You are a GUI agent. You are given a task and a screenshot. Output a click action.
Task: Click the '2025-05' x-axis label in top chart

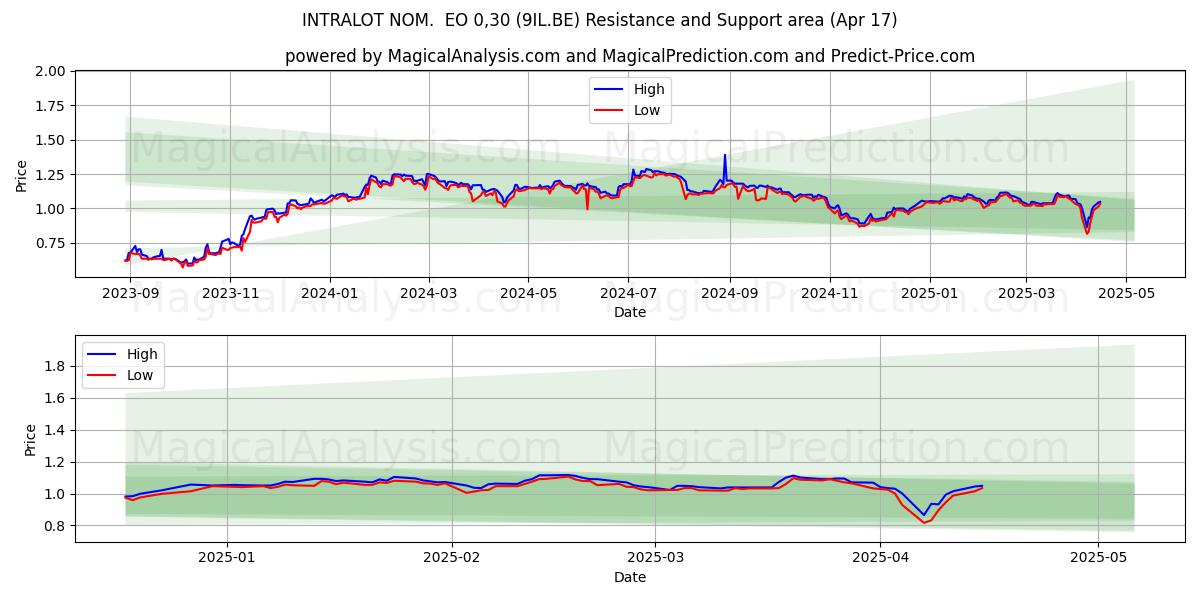(1125, 293)
